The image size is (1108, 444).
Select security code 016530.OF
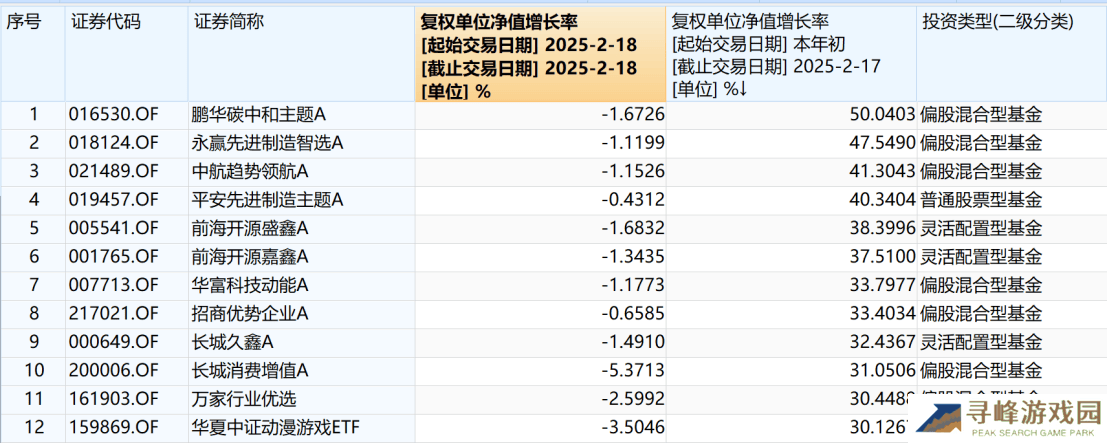pyautogui.click(x=114, y=115)
